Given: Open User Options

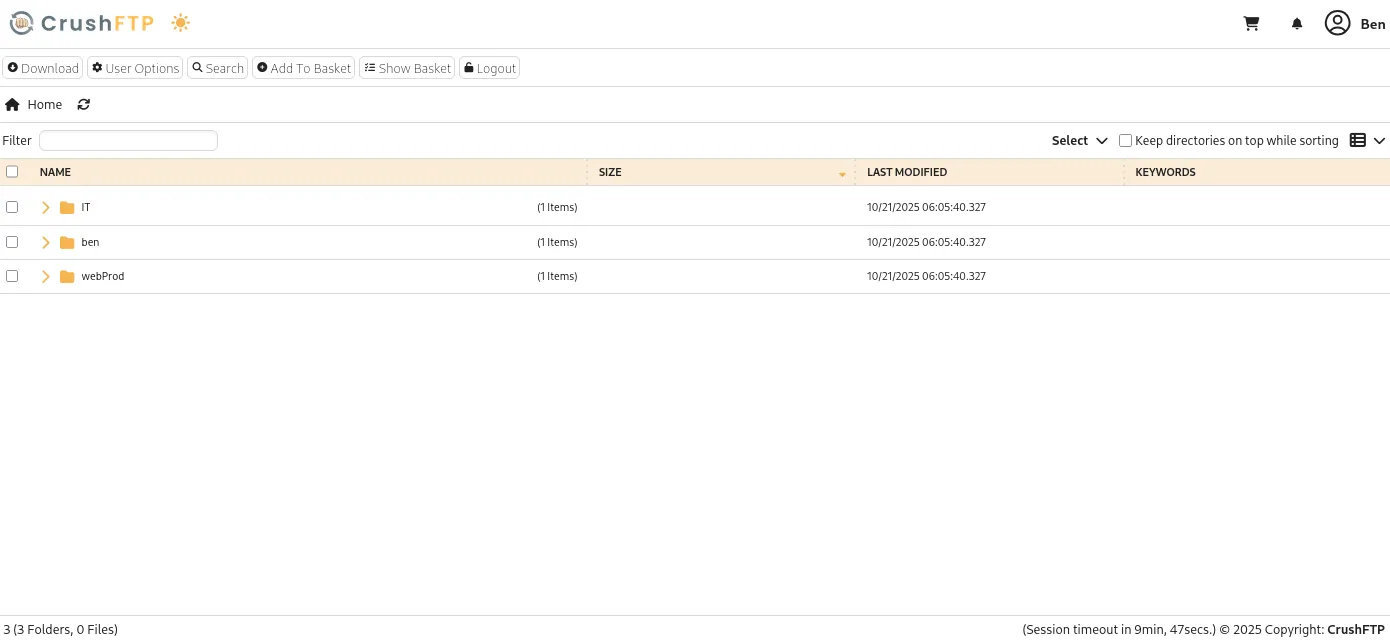Looking at the screenshot, I should click(x=135, y=68).
